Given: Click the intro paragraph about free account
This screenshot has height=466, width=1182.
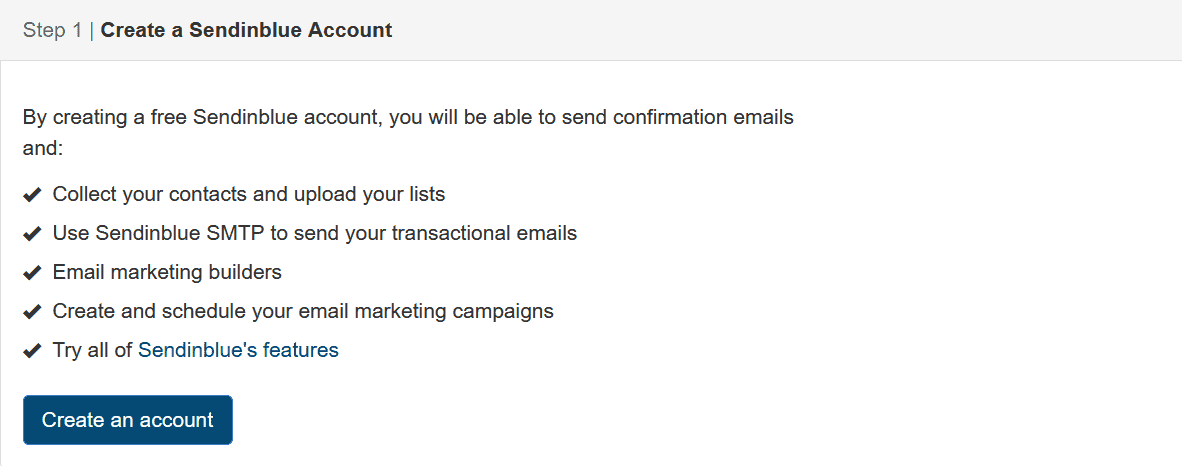Looking at the screenshot, I should point(408,133).
